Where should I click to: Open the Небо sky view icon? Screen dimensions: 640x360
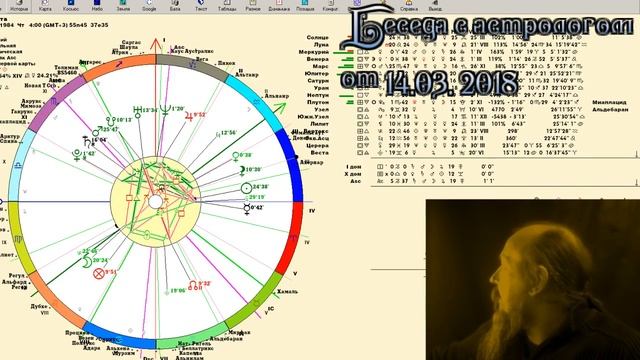tap(97, 5)
